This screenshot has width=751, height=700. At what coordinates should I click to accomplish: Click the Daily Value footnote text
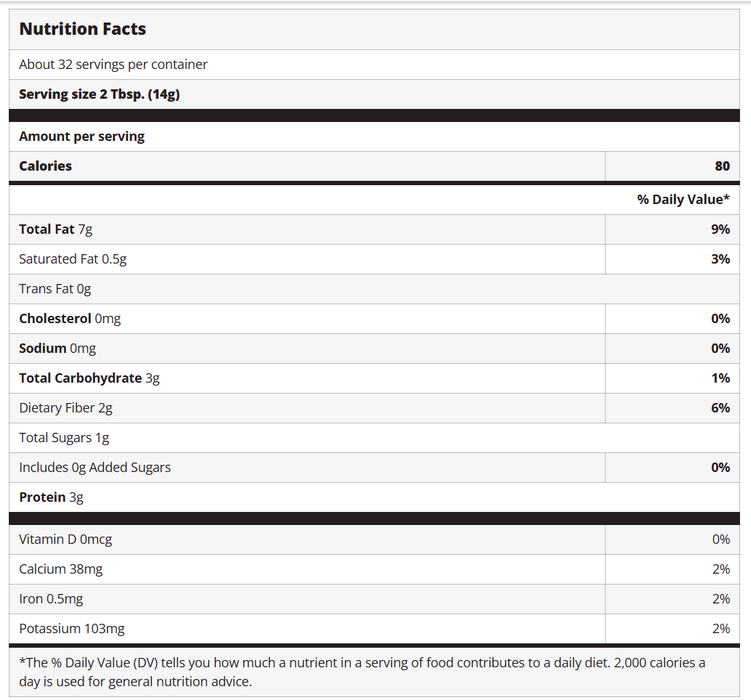click(362, 671)
